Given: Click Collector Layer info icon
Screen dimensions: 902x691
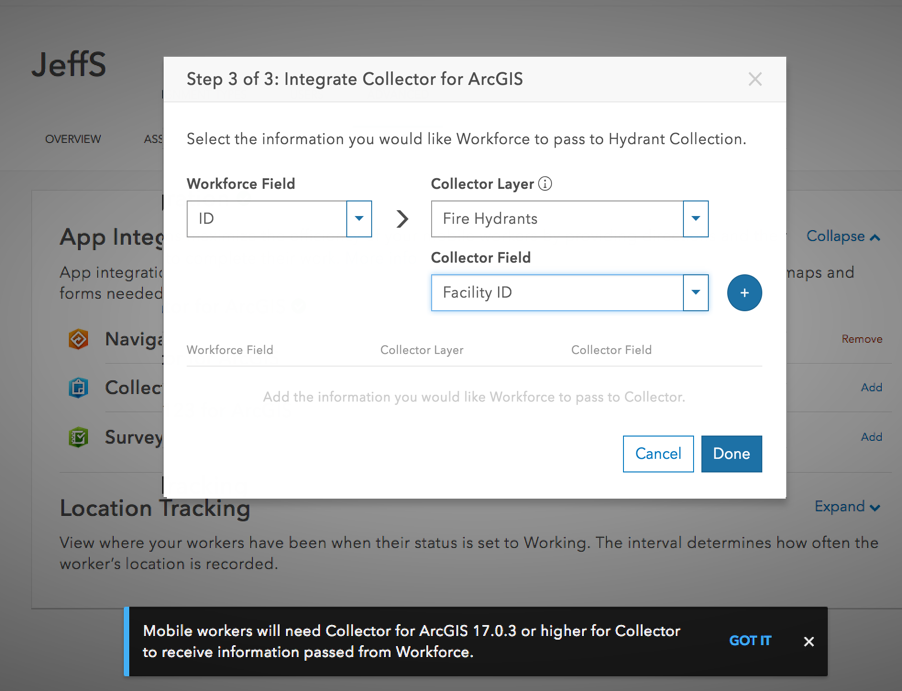Looking at the screenshot, I should pyautogui.click(x=545, y=184).
